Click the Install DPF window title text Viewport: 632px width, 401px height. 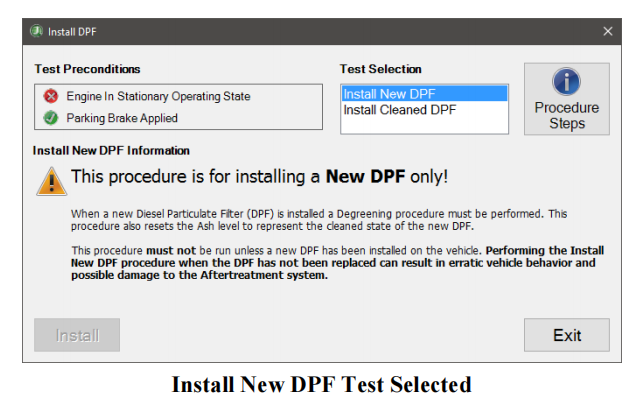coord(72,32)
